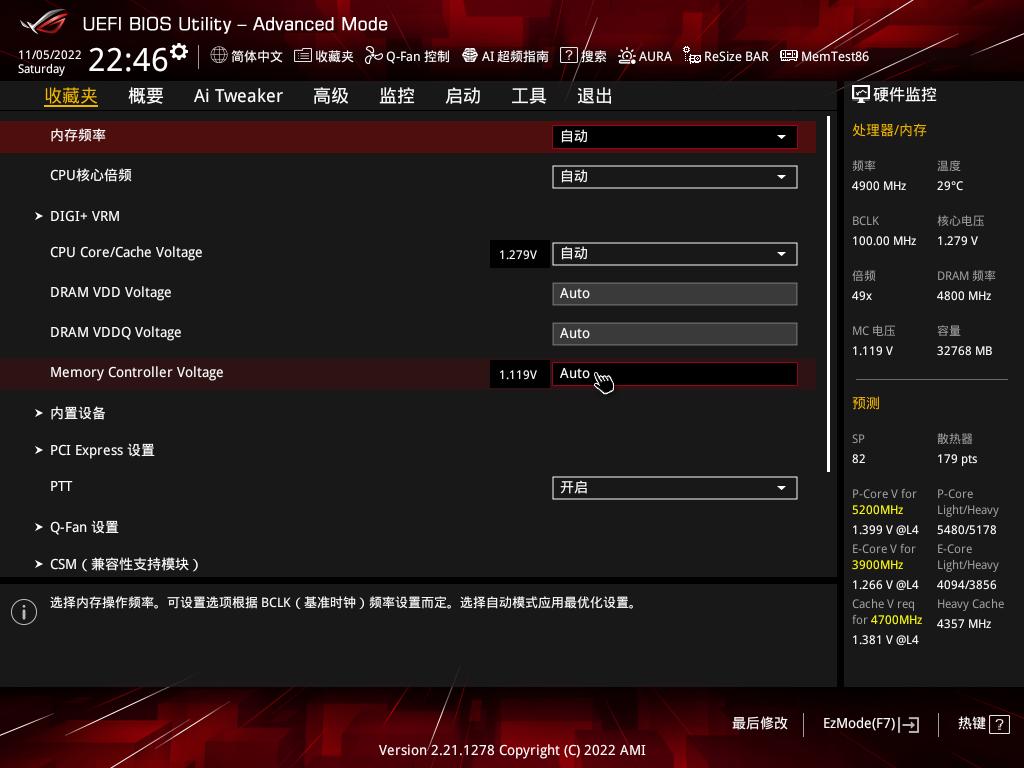Expand the DIGI+ VRM section

click(85, 216)
